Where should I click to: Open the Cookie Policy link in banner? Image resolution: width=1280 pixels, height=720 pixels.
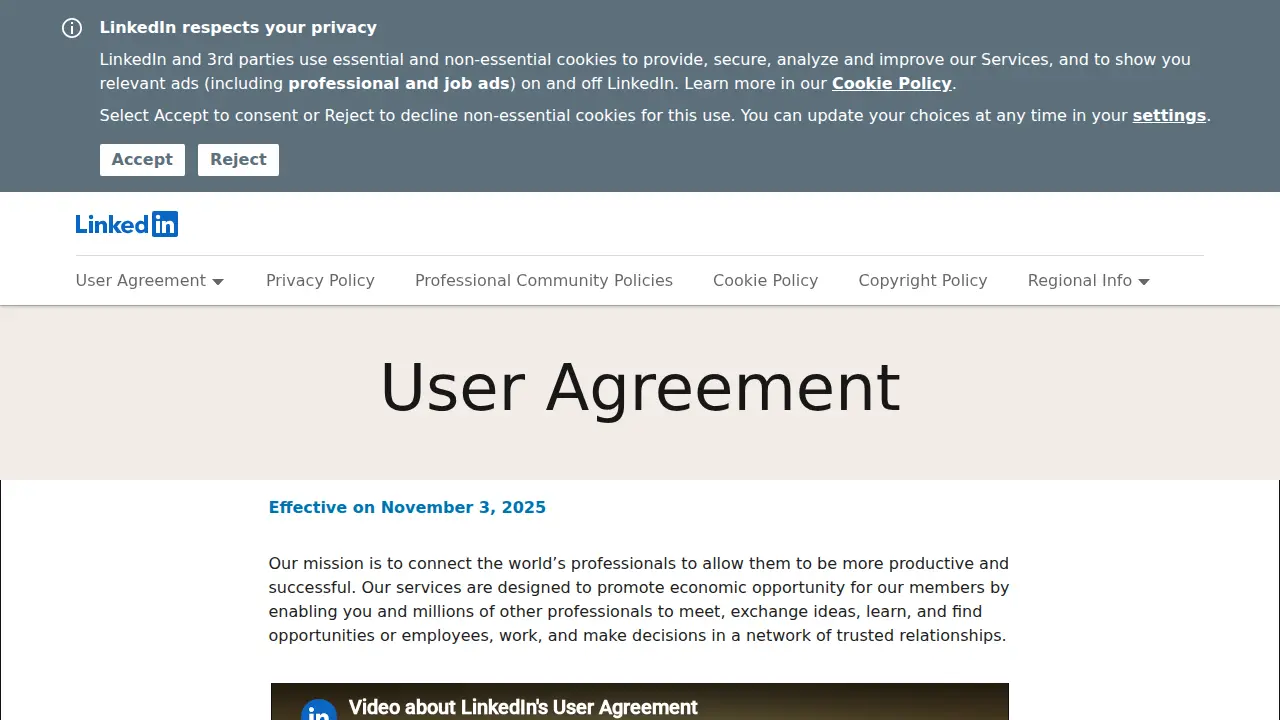pos(892,84)
